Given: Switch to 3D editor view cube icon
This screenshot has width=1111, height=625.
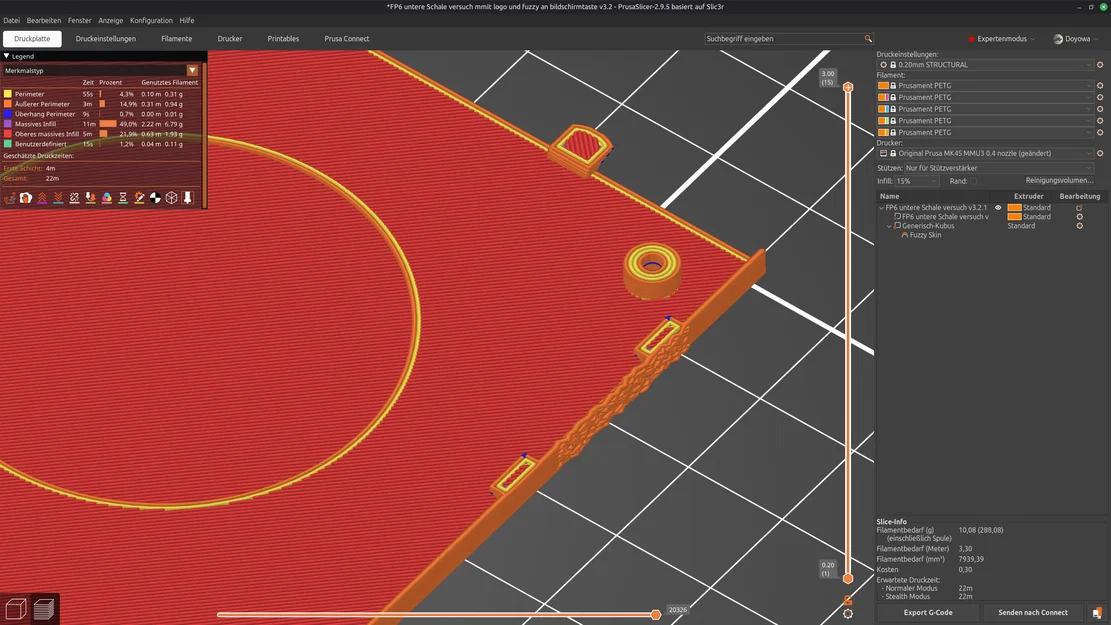Looking at the screenshot, I should (16, 609).
